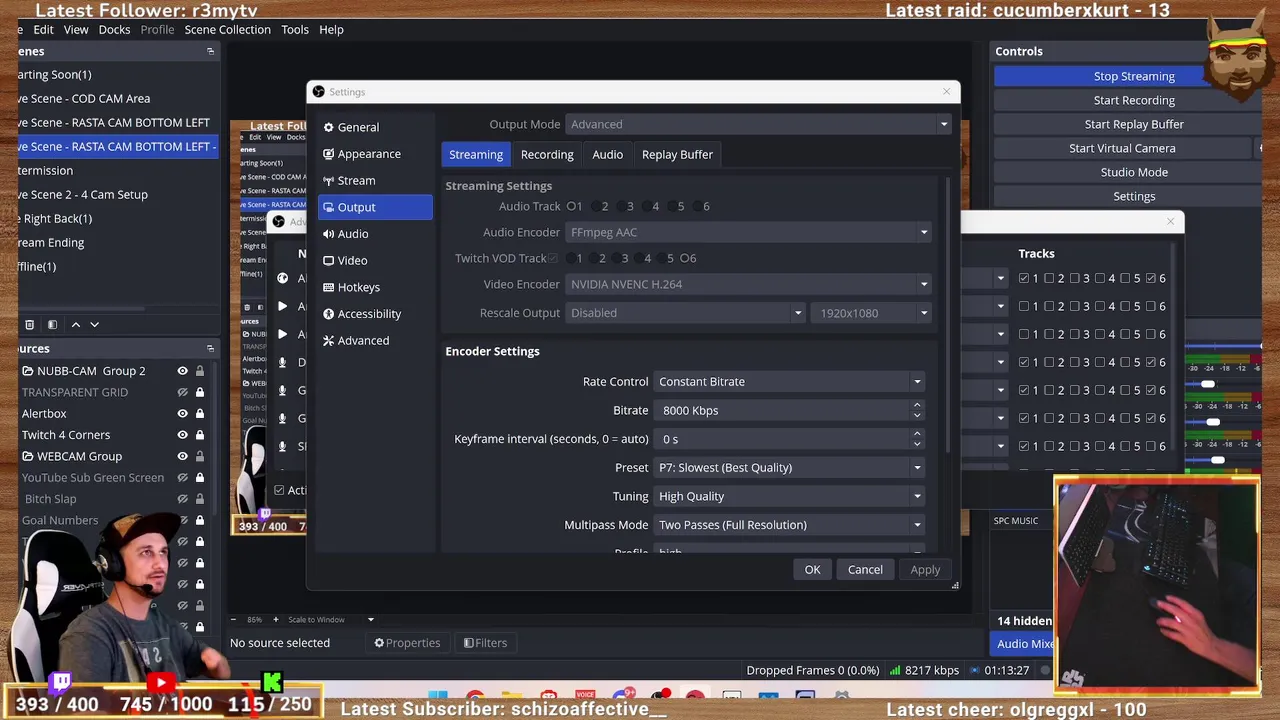Adjust first audio mixer volume slider
The height and width of the screenshot is (720, 1280).
(x=1207, y=384)
